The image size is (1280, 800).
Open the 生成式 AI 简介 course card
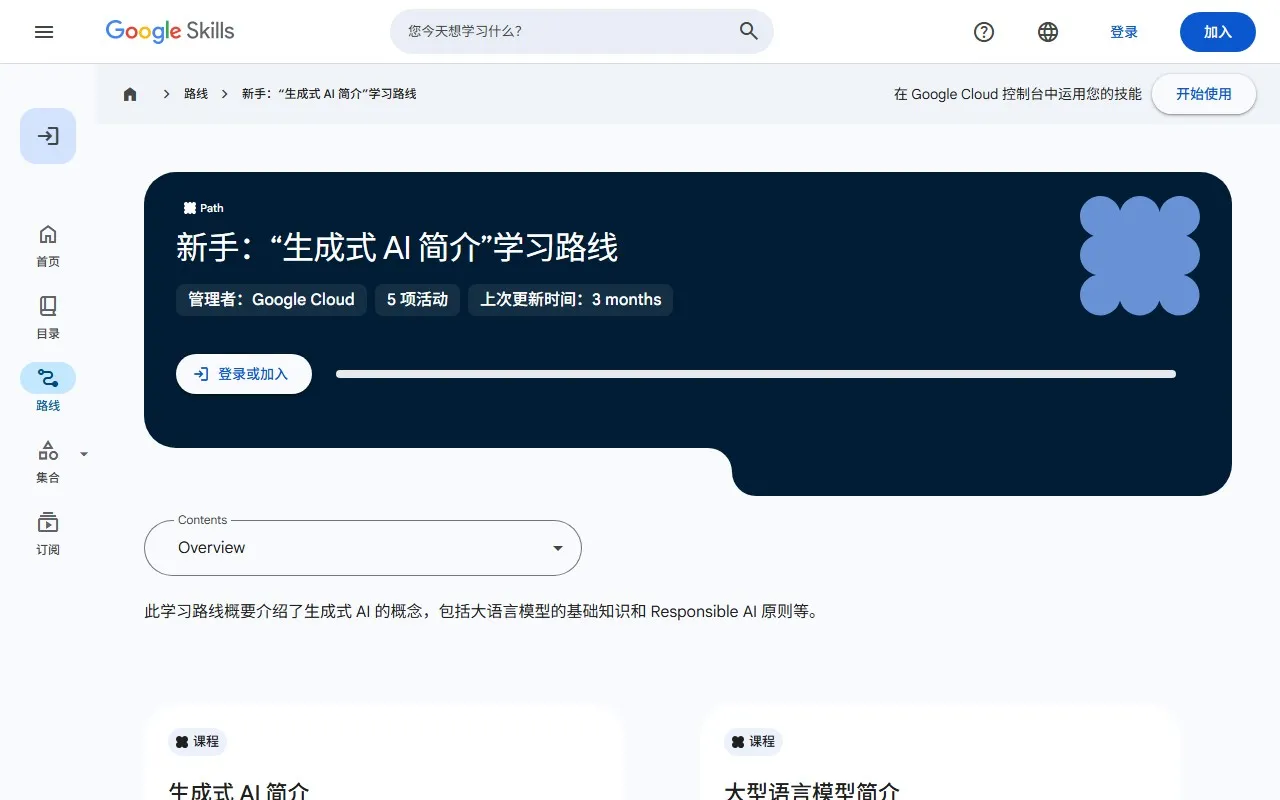click(385, 770)
